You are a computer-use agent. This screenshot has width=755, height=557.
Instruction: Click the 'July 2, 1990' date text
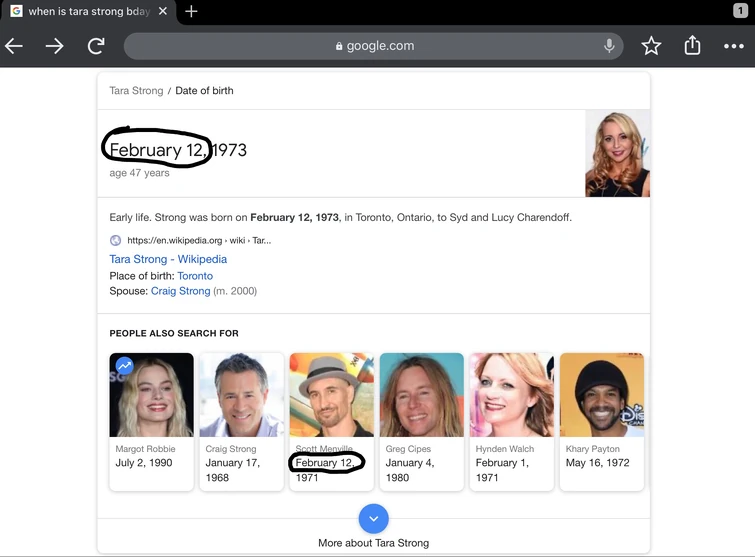tap(143, 463)
